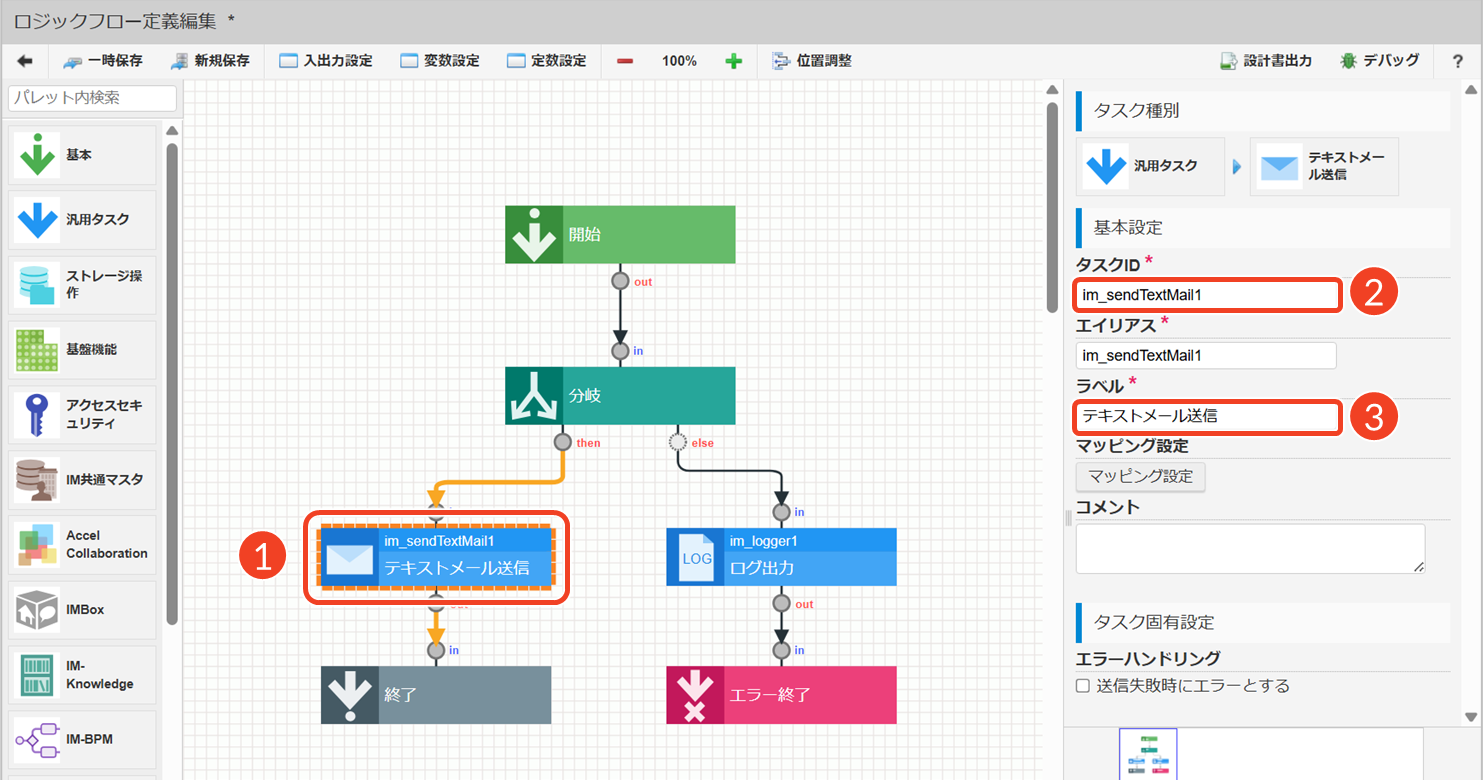Click the コメント text area
Image resolution: width=1484 pixels, height=780 pixels.
(x=1249, y=548)
